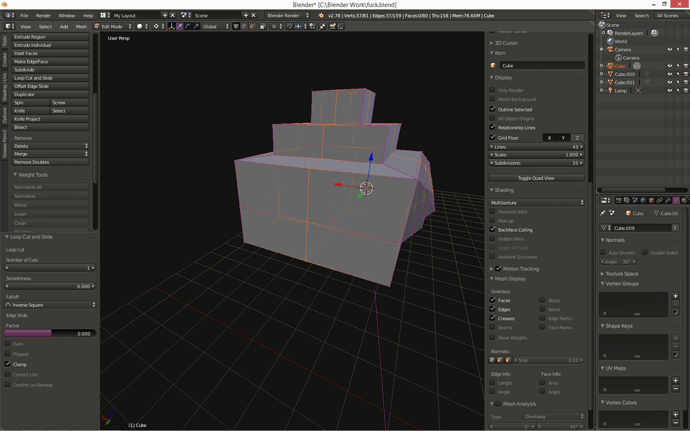Screen dimensions: 690x431
Task: Click the Cube.000 mesh icon in outliner
Action: [x=609, y=74]
